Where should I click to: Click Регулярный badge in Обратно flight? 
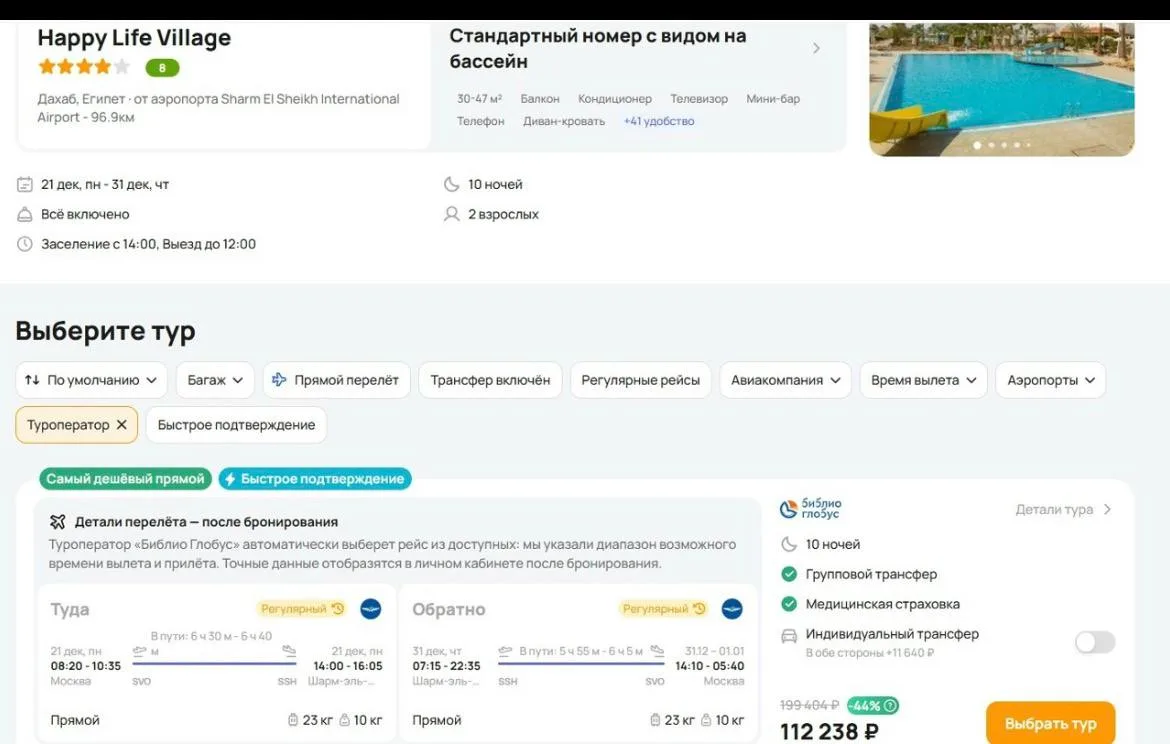(x=664, y=609)
